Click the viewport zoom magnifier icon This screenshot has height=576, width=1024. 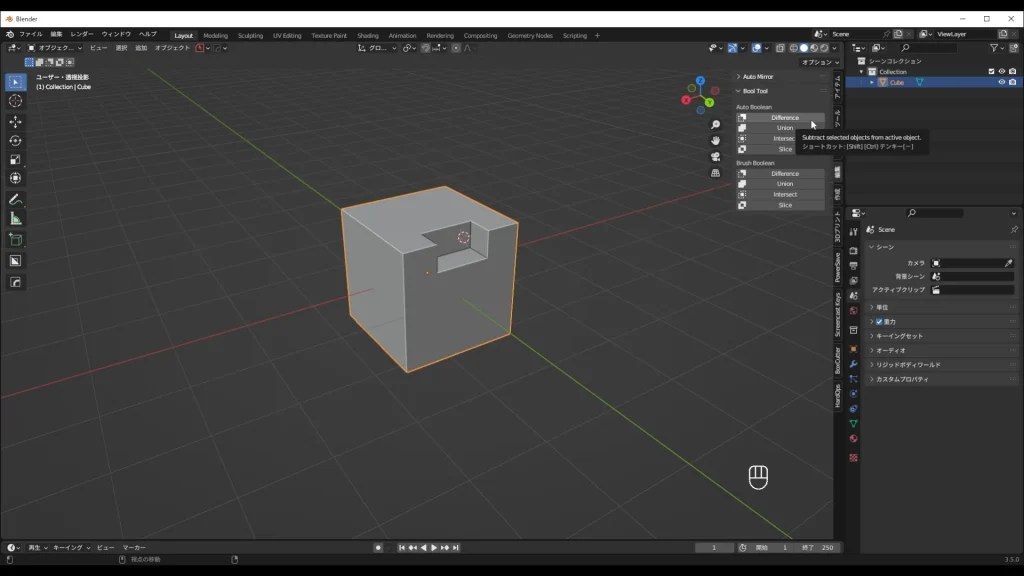(x=715, y=124)
